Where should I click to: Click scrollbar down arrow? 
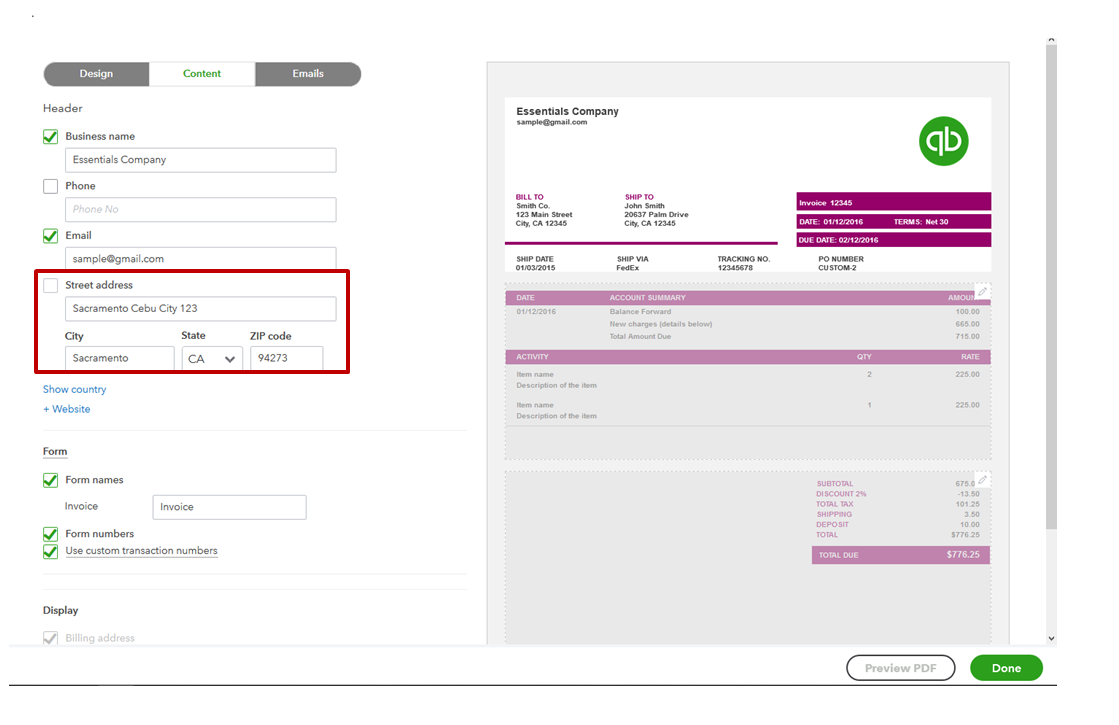pos(1050,637)
